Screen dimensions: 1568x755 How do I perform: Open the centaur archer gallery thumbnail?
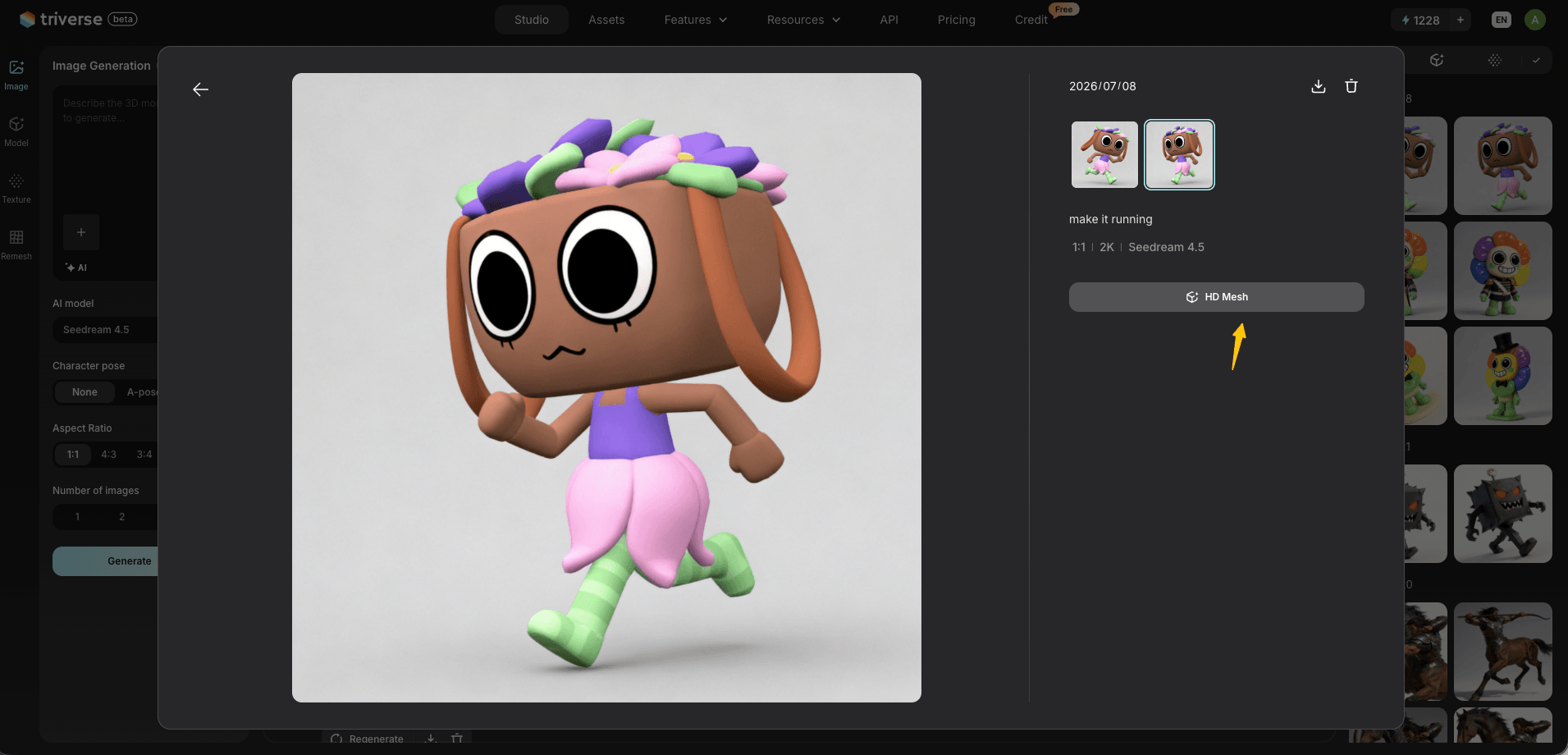pos(1503,652)
